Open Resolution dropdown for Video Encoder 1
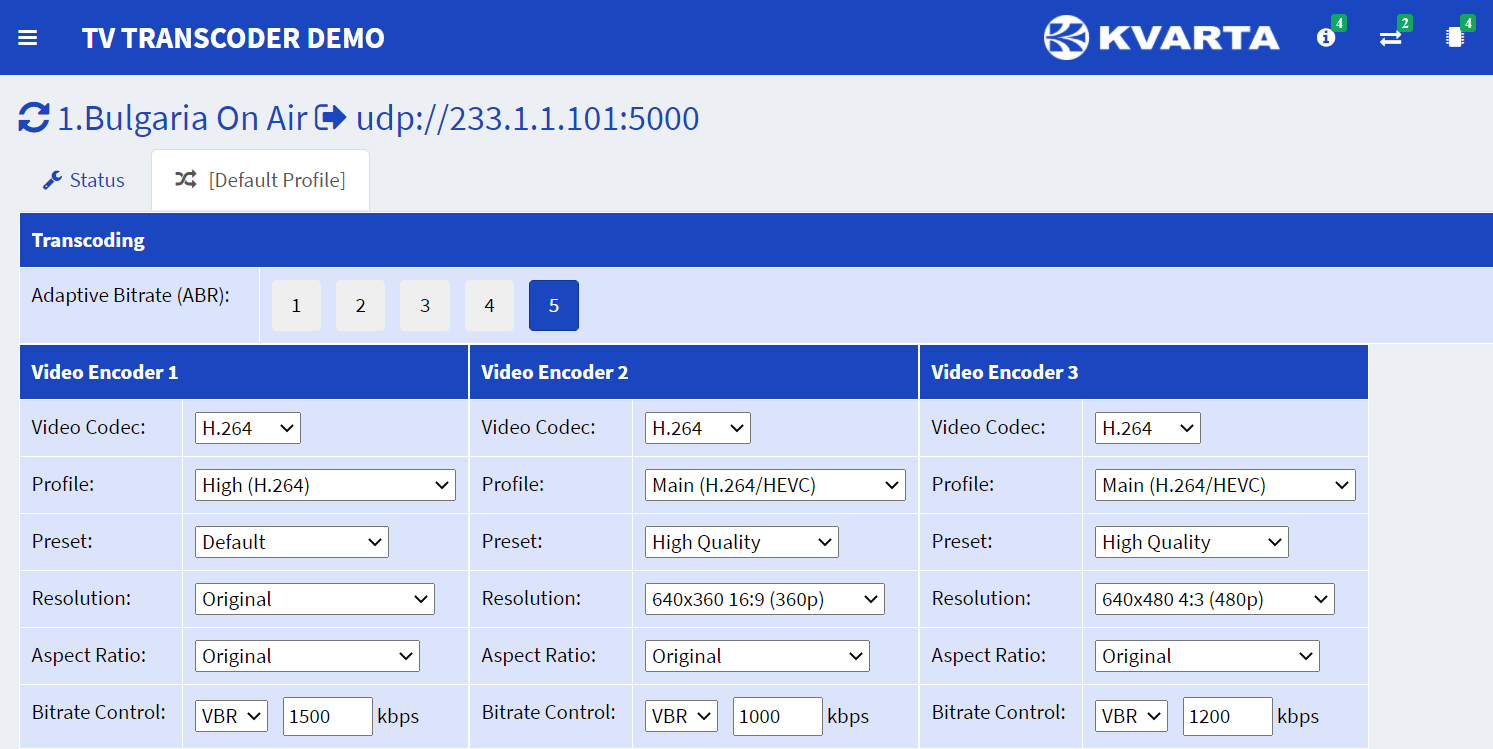The image size is (1493, 749). pos(314,599)
